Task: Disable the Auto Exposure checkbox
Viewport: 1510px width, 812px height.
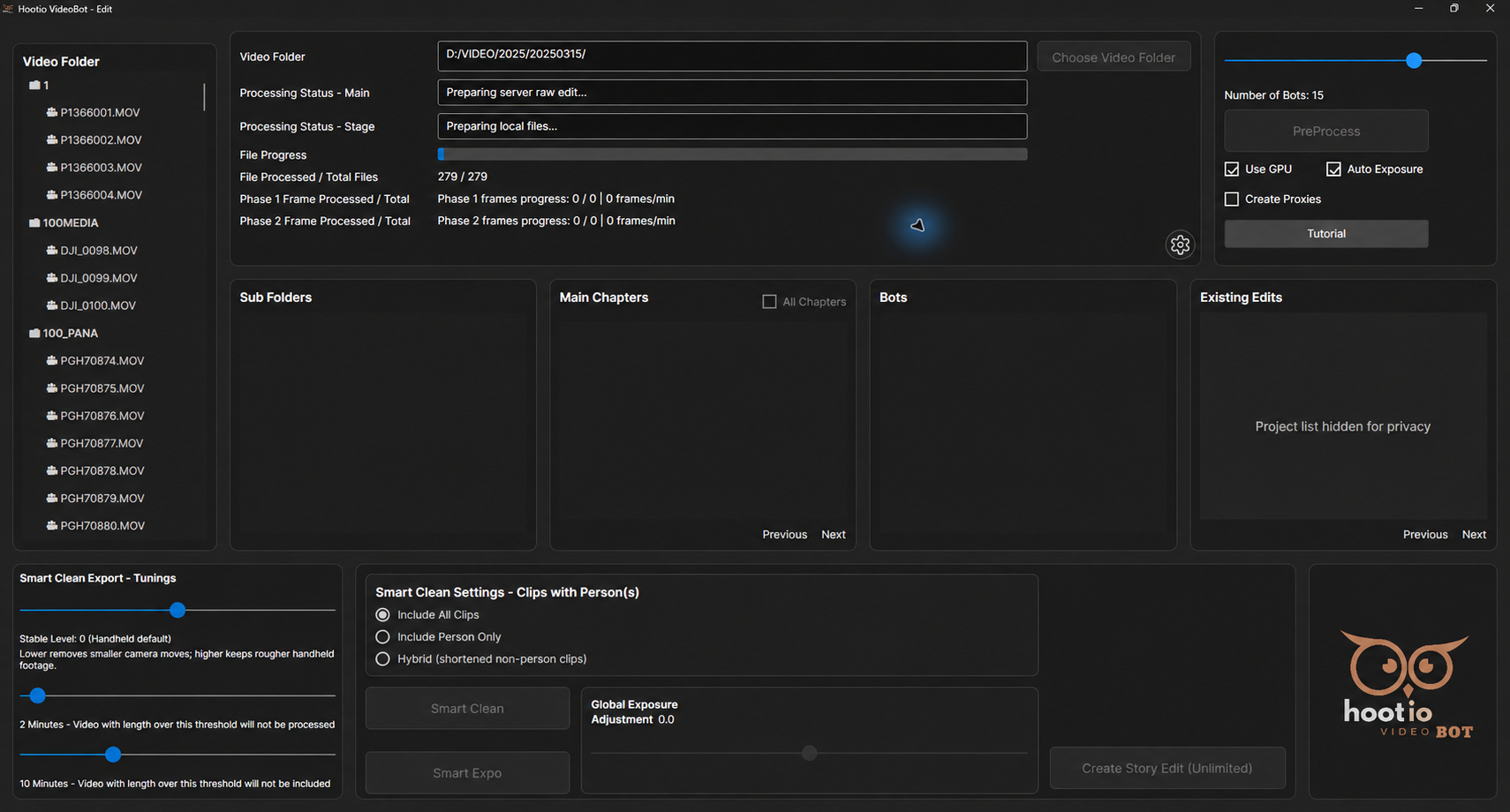Action: tap(1333, 169)
